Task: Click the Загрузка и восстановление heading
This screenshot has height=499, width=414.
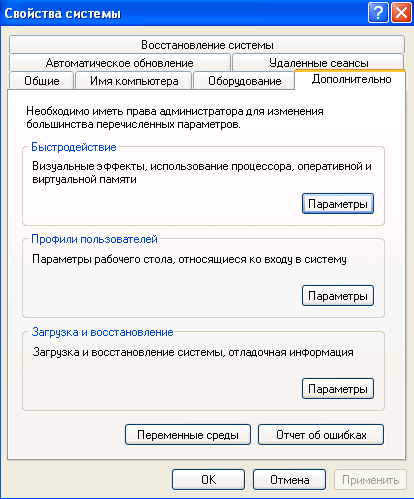Action: click(102, 332)
